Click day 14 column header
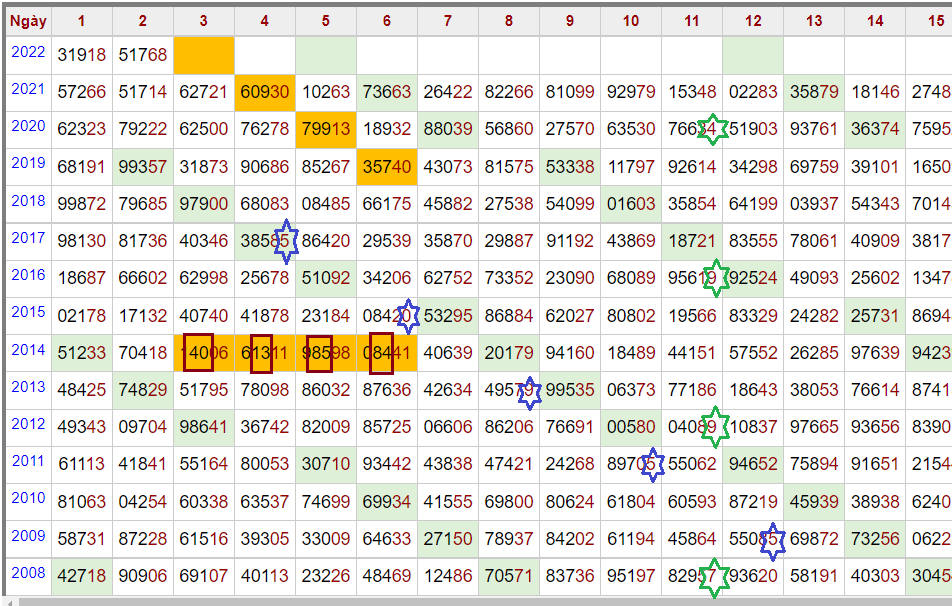This screenshot has height=606, width=952. pos(875,21)
